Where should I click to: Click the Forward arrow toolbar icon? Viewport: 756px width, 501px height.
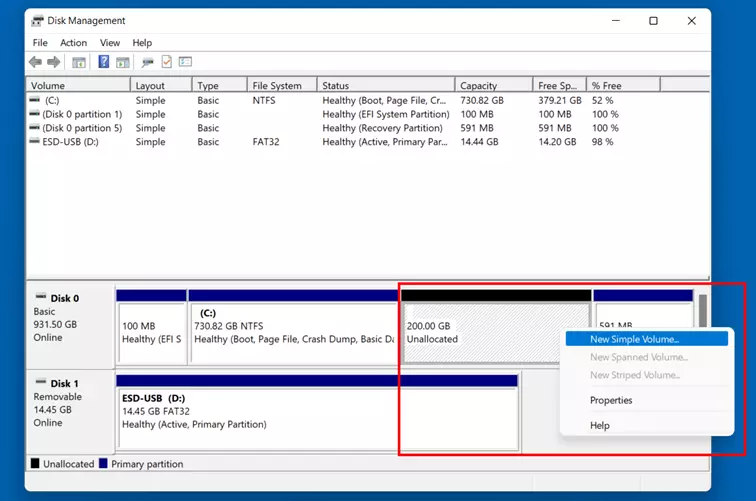tap(54, 62)
